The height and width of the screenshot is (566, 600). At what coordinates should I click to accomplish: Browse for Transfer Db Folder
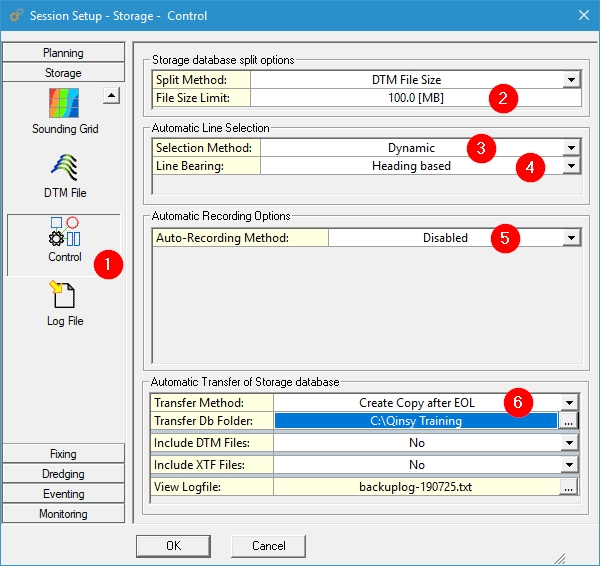(569, 422)
